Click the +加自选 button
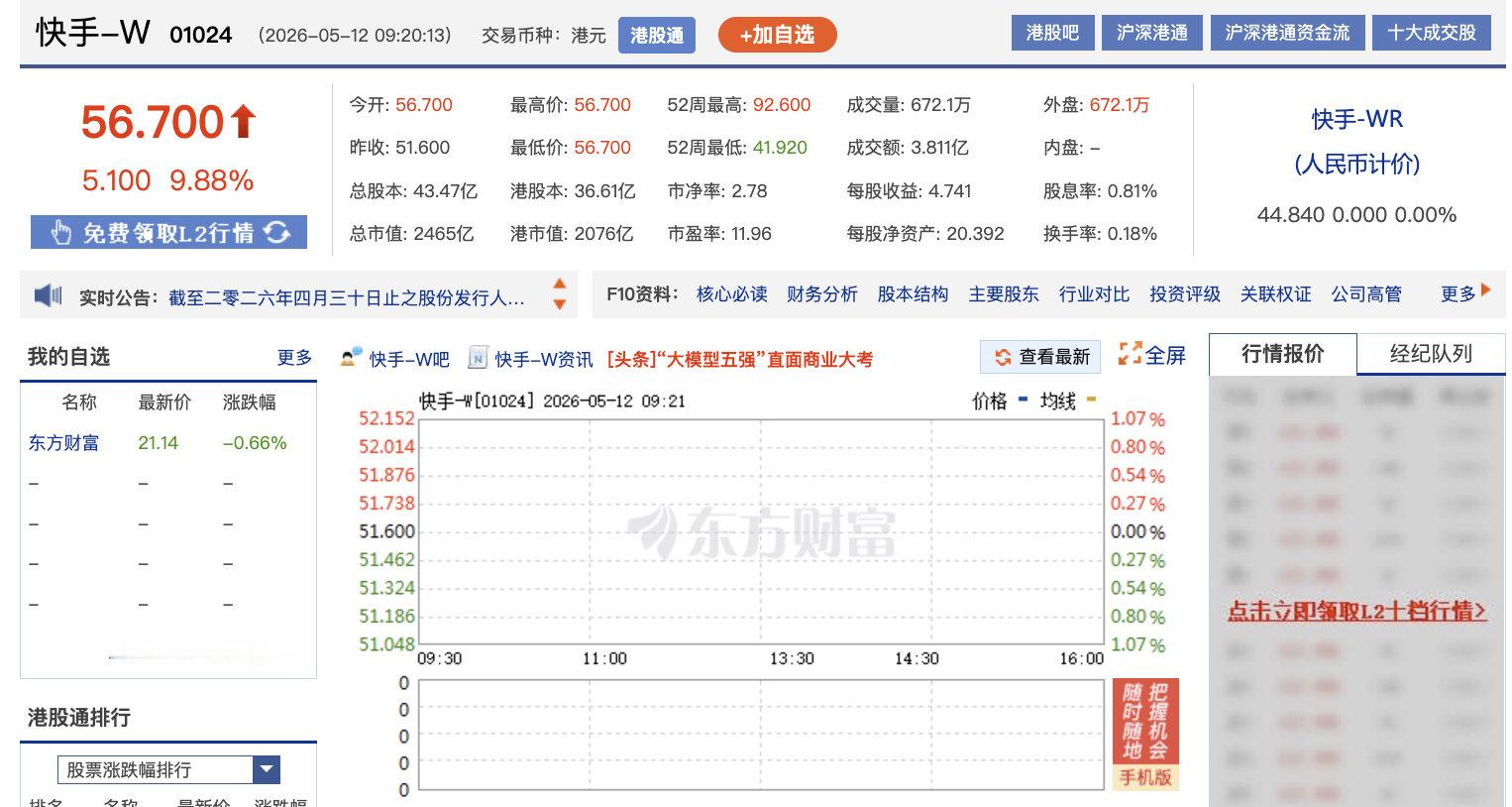Viewport: 1512px width, 807px height. coord(778,35)
